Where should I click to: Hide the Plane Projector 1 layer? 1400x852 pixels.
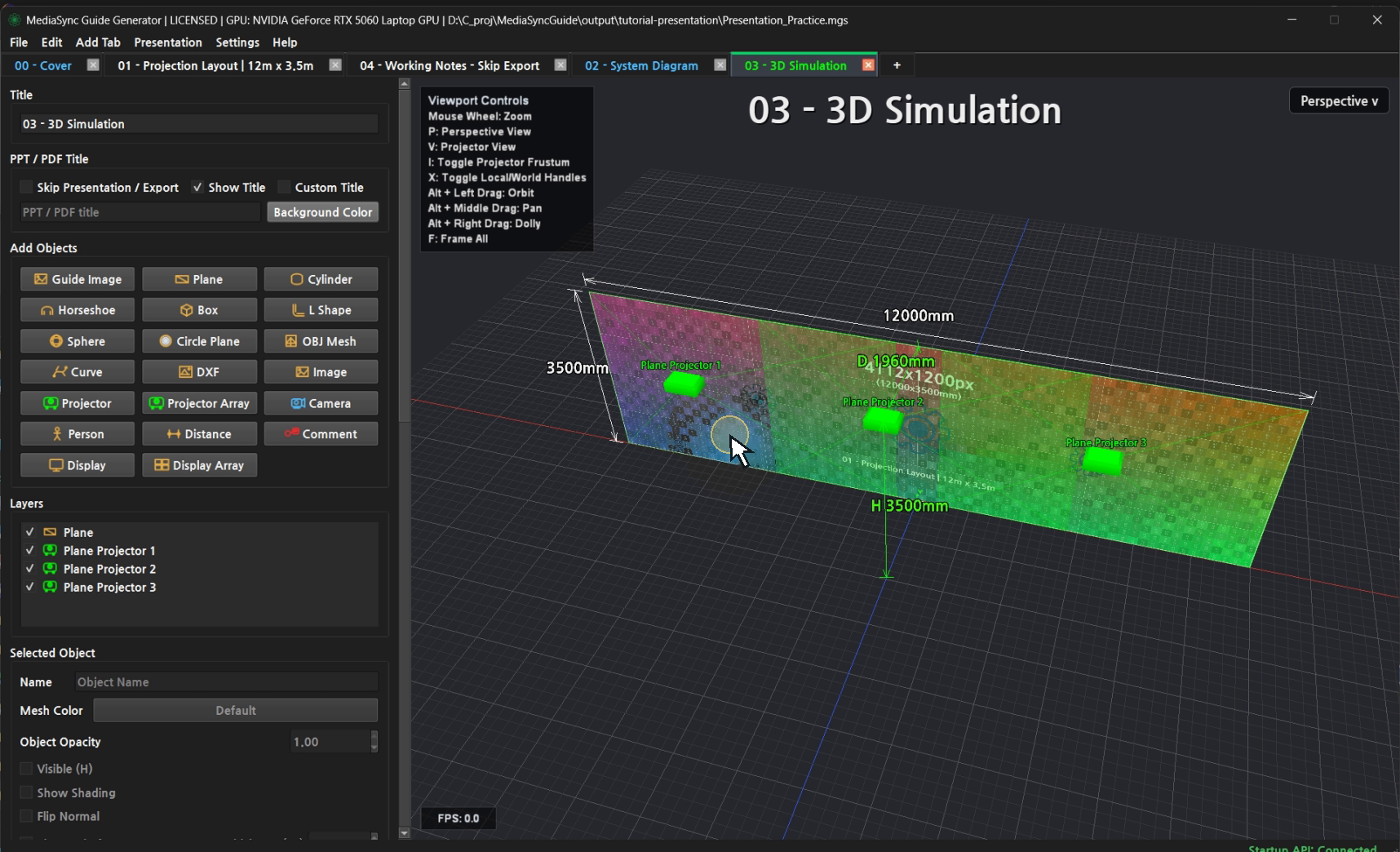(x=30, y=550)
